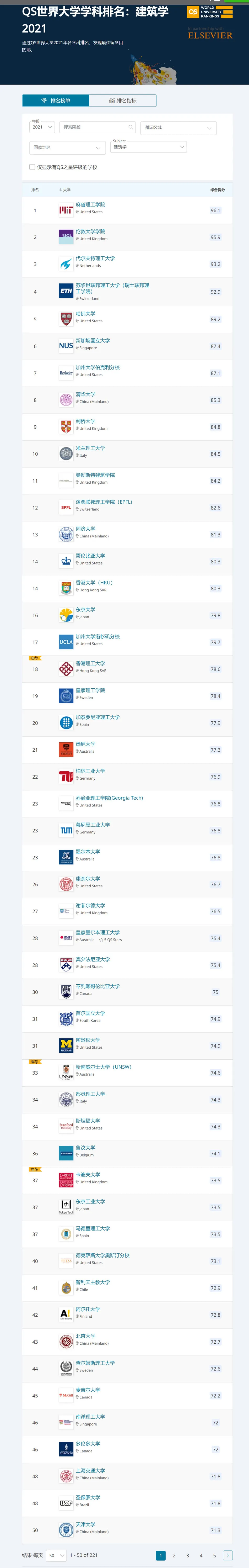Viewport: 249px width, 1568px height.
Task: Click the search magnifier icon in 搜索院校
Action: 130,127
